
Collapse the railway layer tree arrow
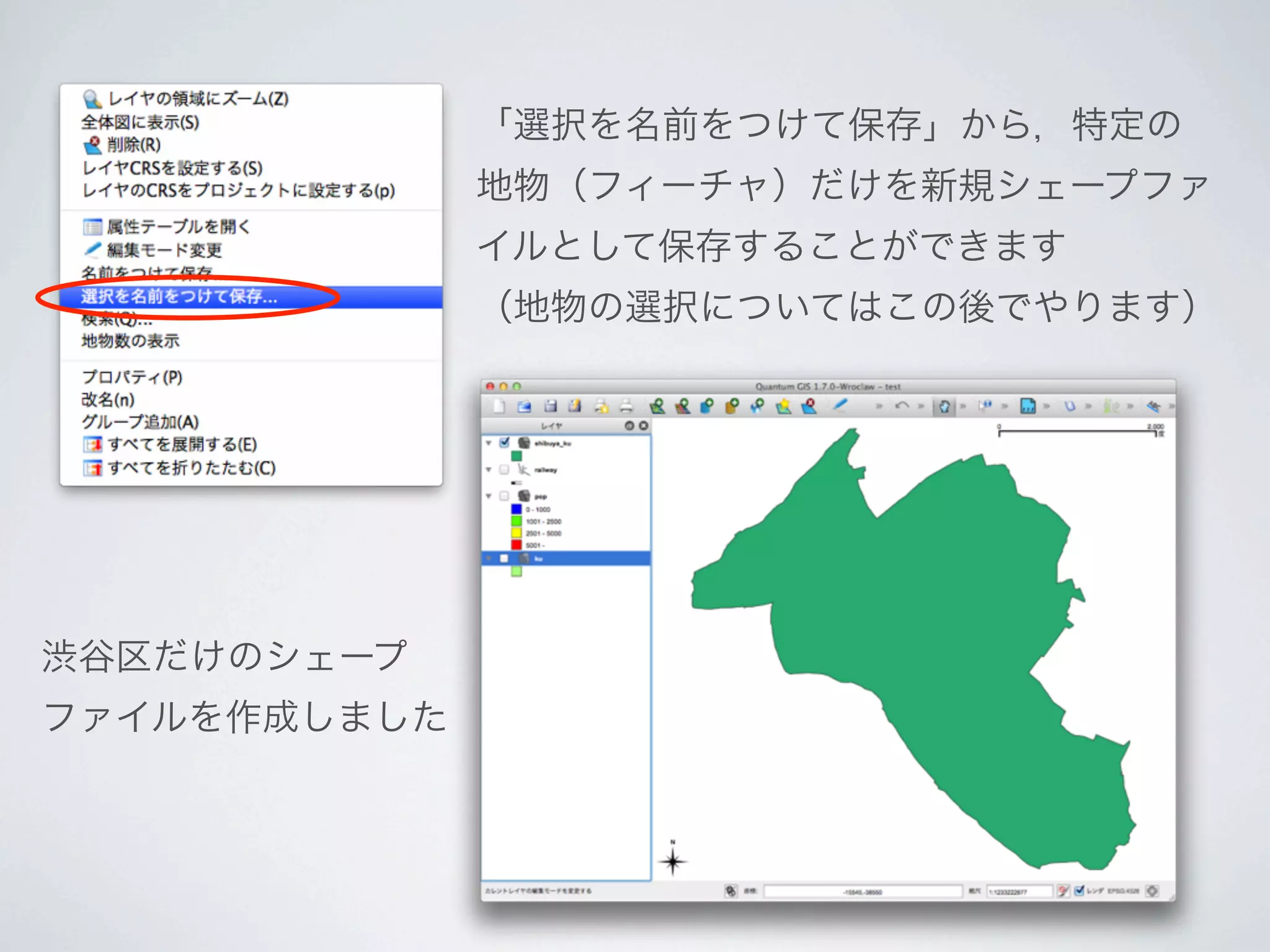489,470
